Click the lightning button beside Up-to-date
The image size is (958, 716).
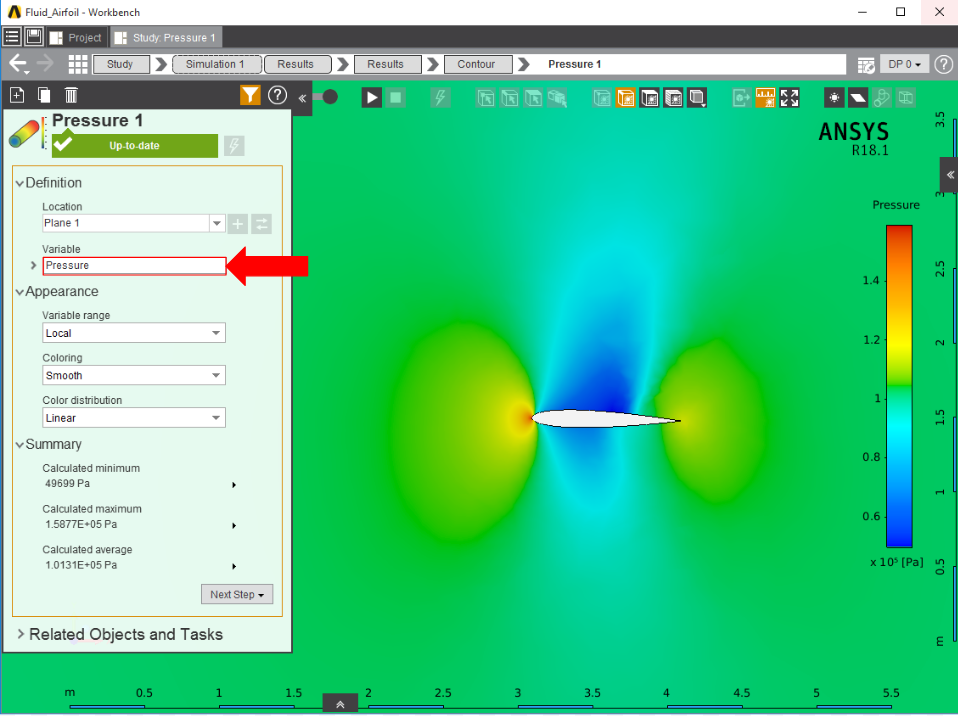coord(234,145)
